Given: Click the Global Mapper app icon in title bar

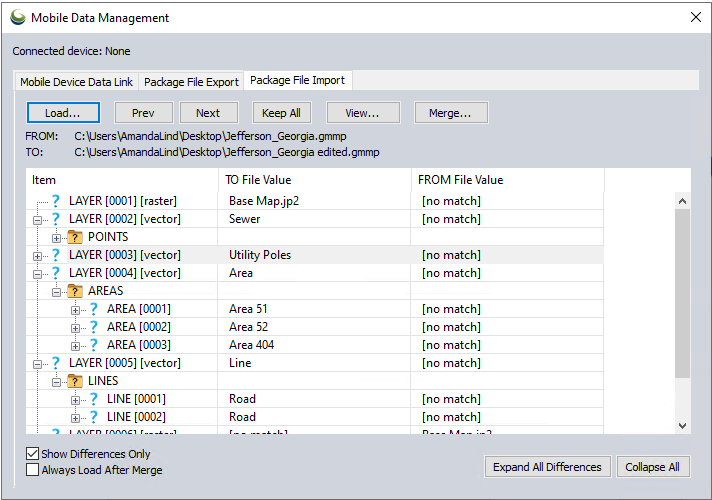Looking at the screenshot, I should [18, 17].
